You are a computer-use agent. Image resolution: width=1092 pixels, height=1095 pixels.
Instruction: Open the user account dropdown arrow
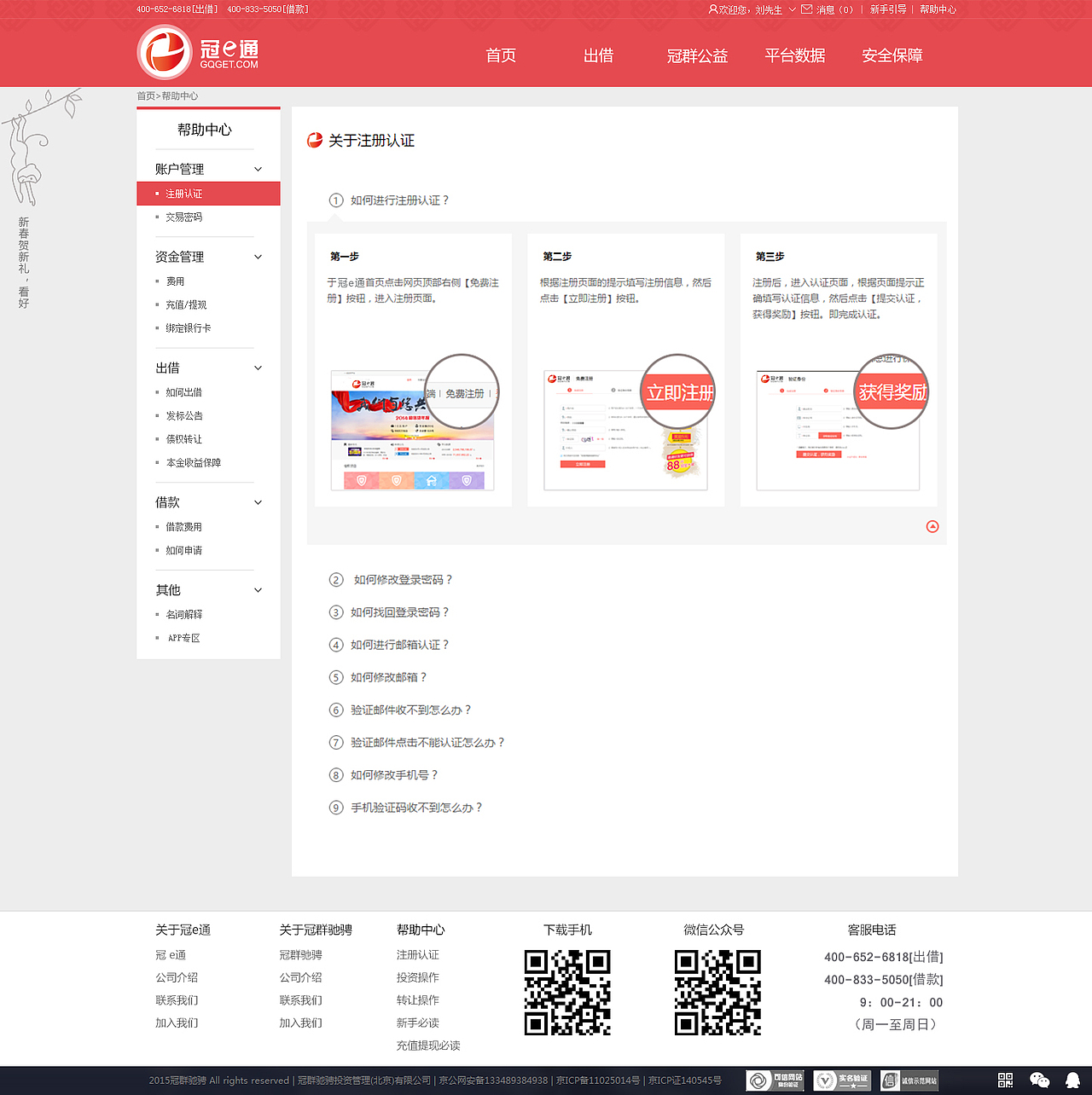click(x=792, y=9)
